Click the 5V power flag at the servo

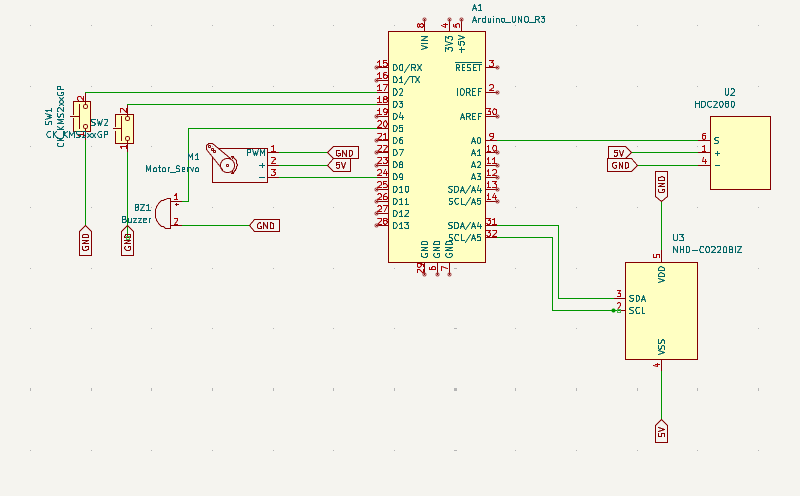341,165
